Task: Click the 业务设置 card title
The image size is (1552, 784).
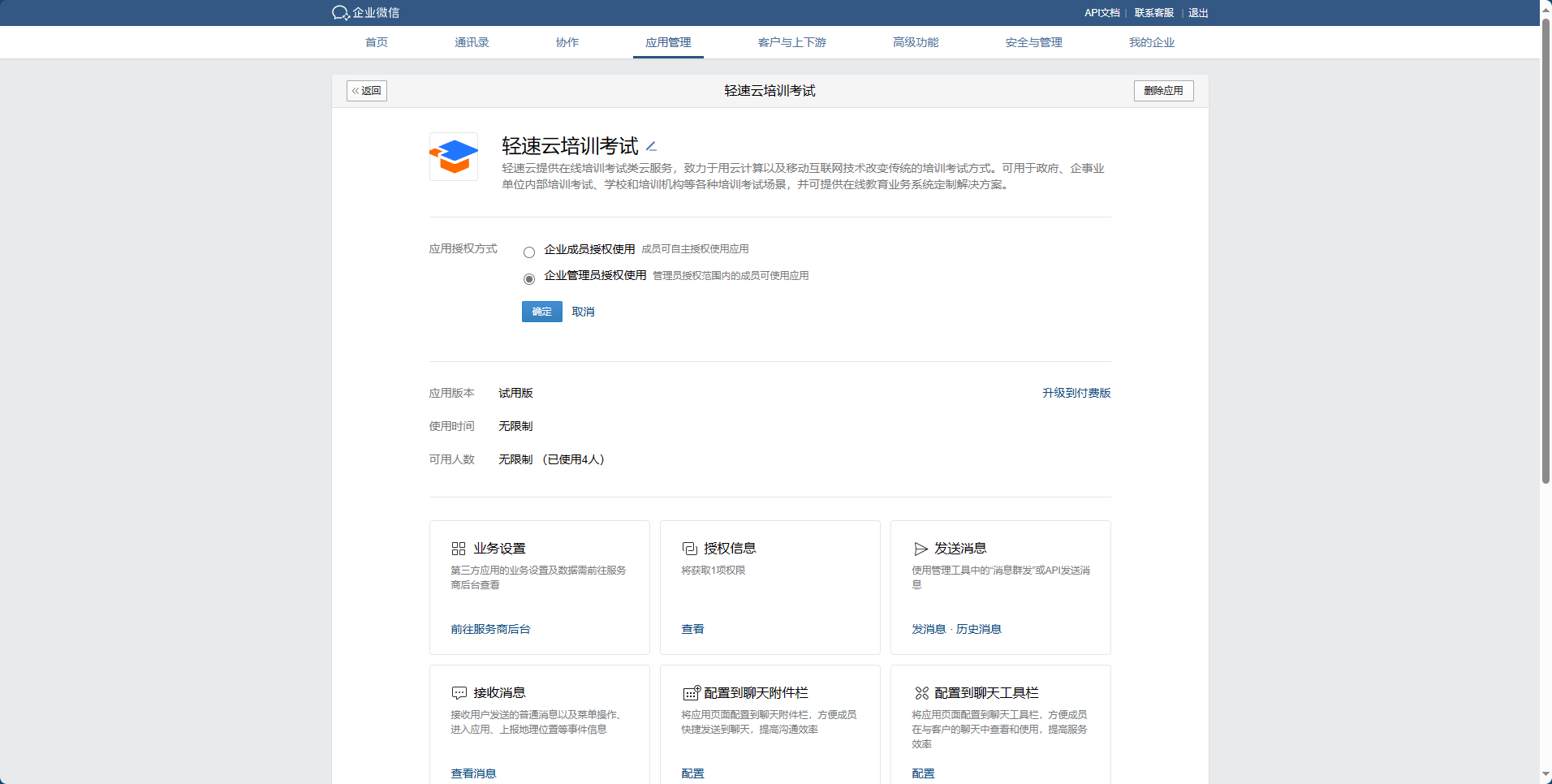Action: pos(500,549)
